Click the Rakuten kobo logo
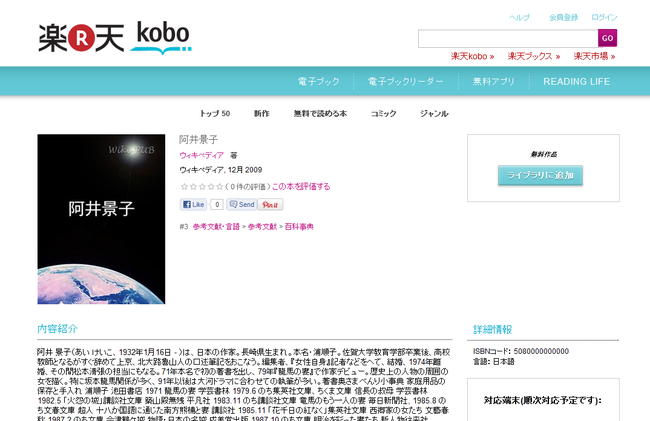650x421 pixels. (x=115, y=38)
